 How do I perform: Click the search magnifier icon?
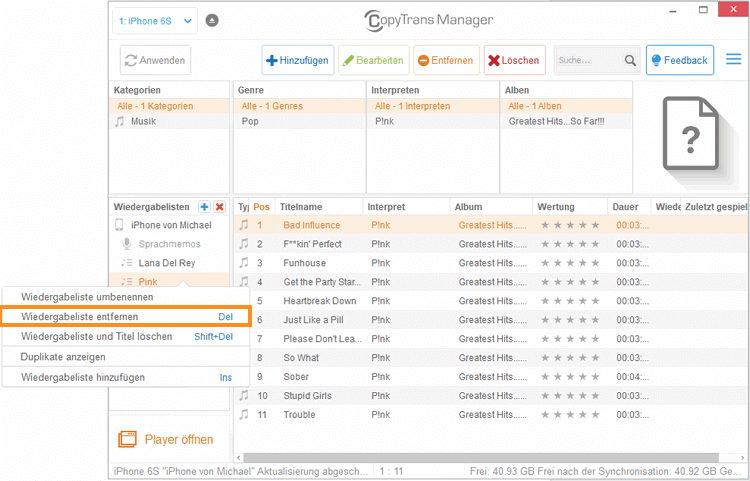tap(630, 60)
